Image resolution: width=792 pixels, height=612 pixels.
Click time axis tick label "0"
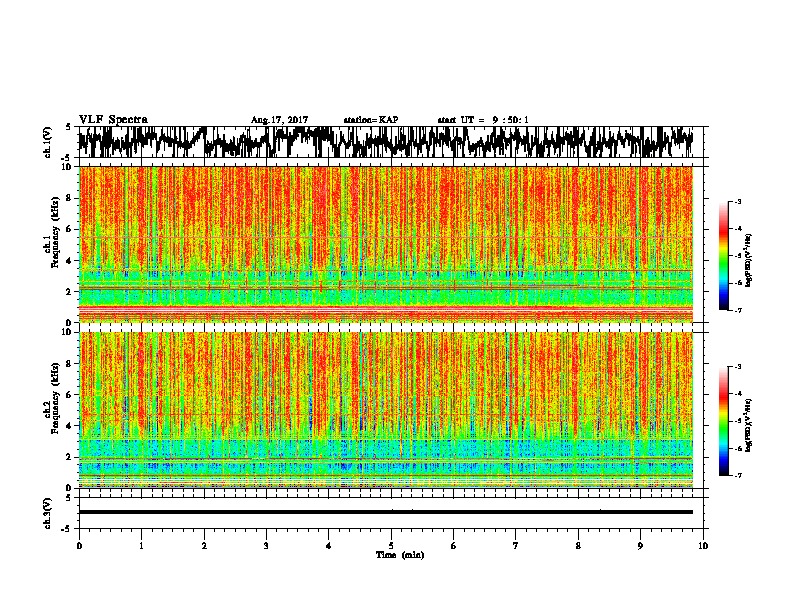click(x=79, y=546)
